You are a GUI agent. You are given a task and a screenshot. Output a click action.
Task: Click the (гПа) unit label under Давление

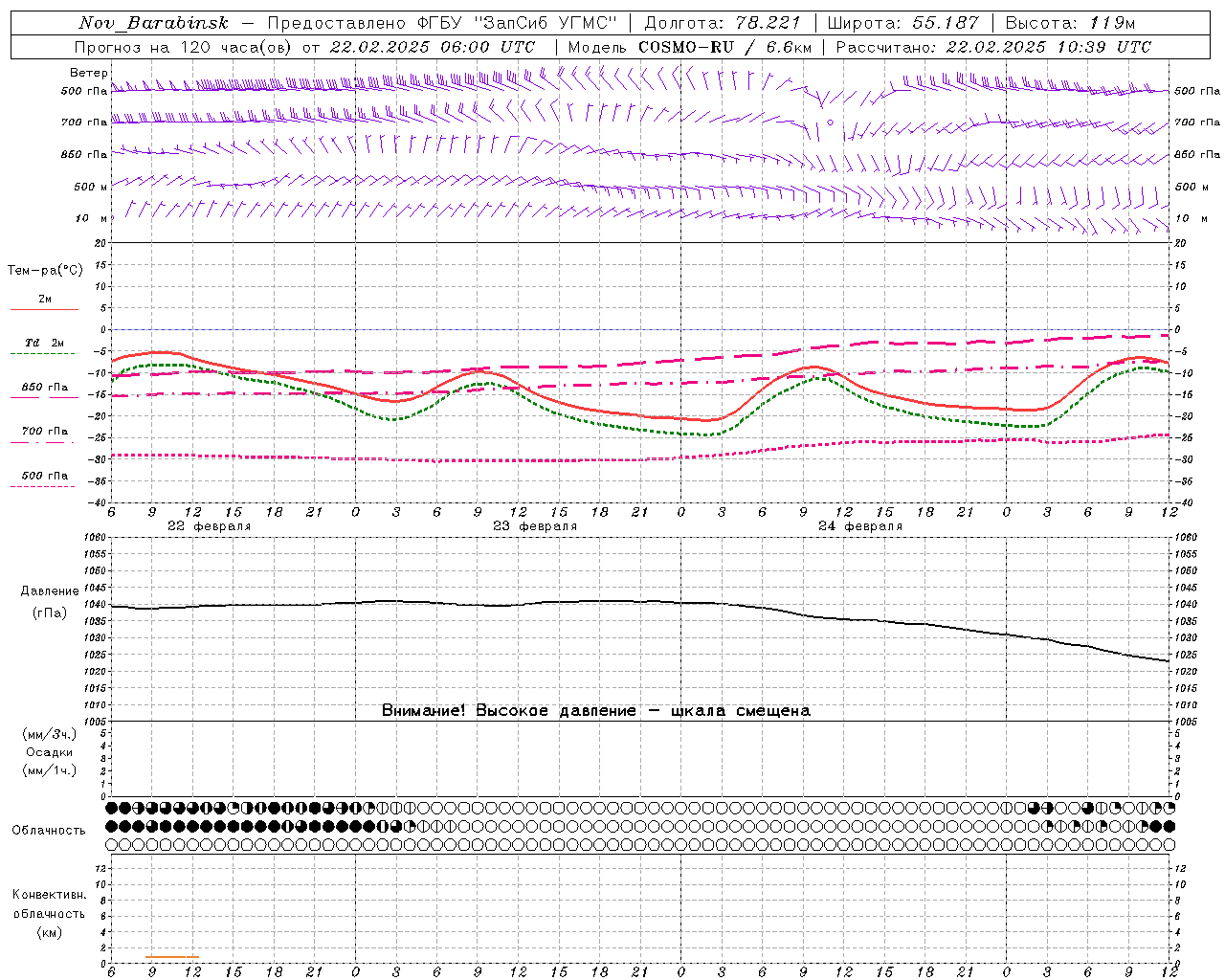pos(50,613)
